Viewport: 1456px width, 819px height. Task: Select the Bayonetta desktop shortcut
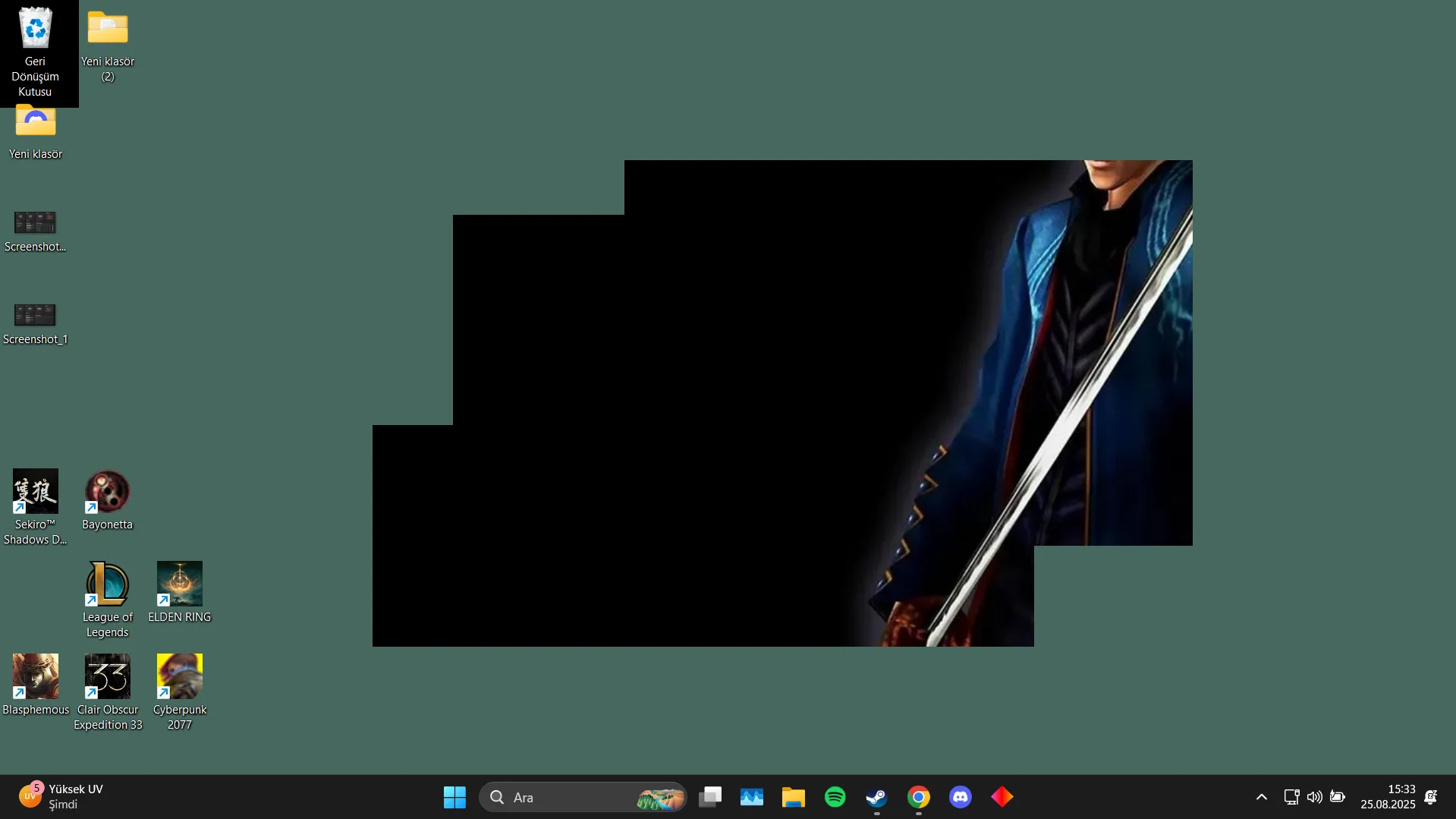click(x=108, y=499)
